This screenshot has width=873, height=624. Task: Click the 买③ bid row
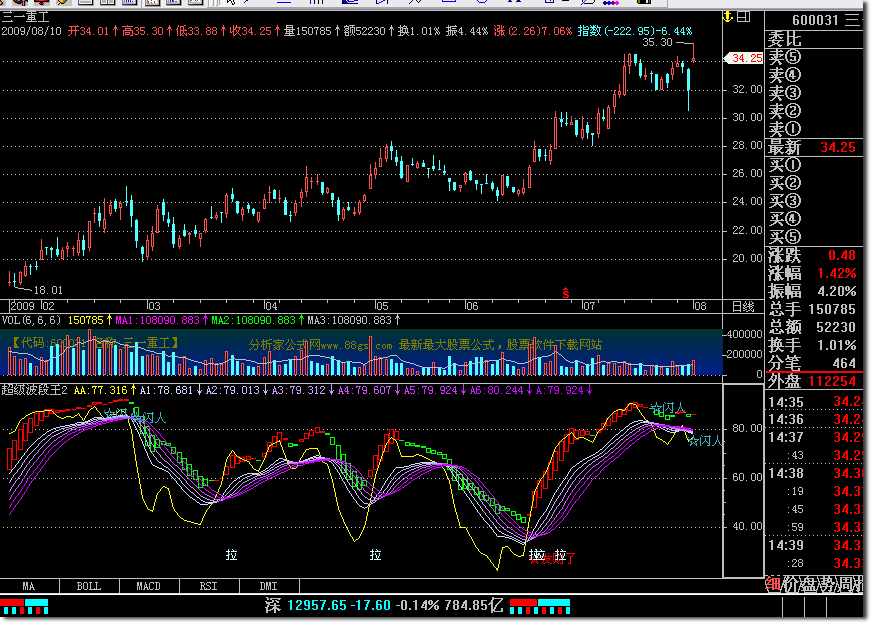pos(814,201)
